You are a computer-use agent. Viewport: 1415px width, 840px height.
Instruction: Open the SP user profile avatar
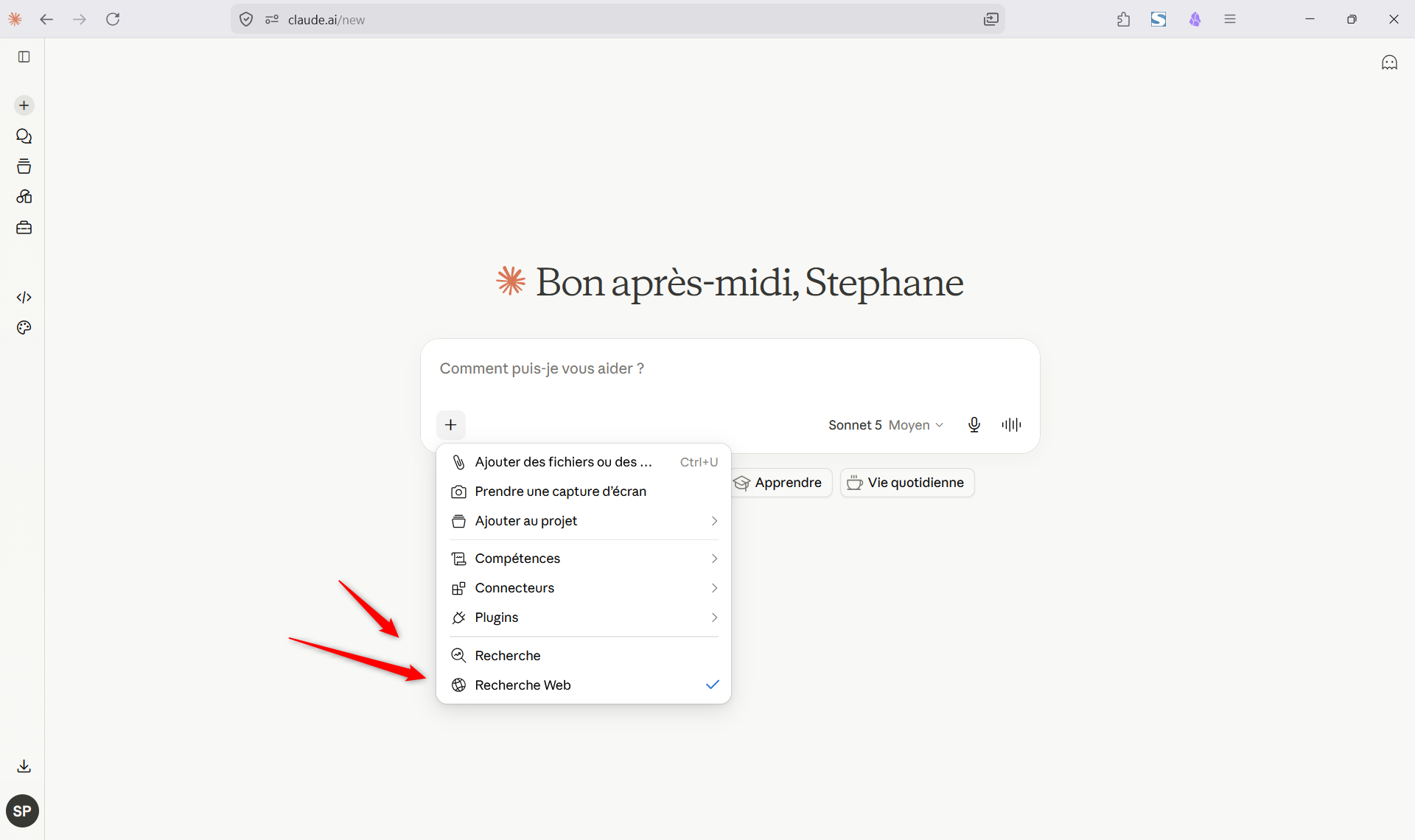[22, 811]
